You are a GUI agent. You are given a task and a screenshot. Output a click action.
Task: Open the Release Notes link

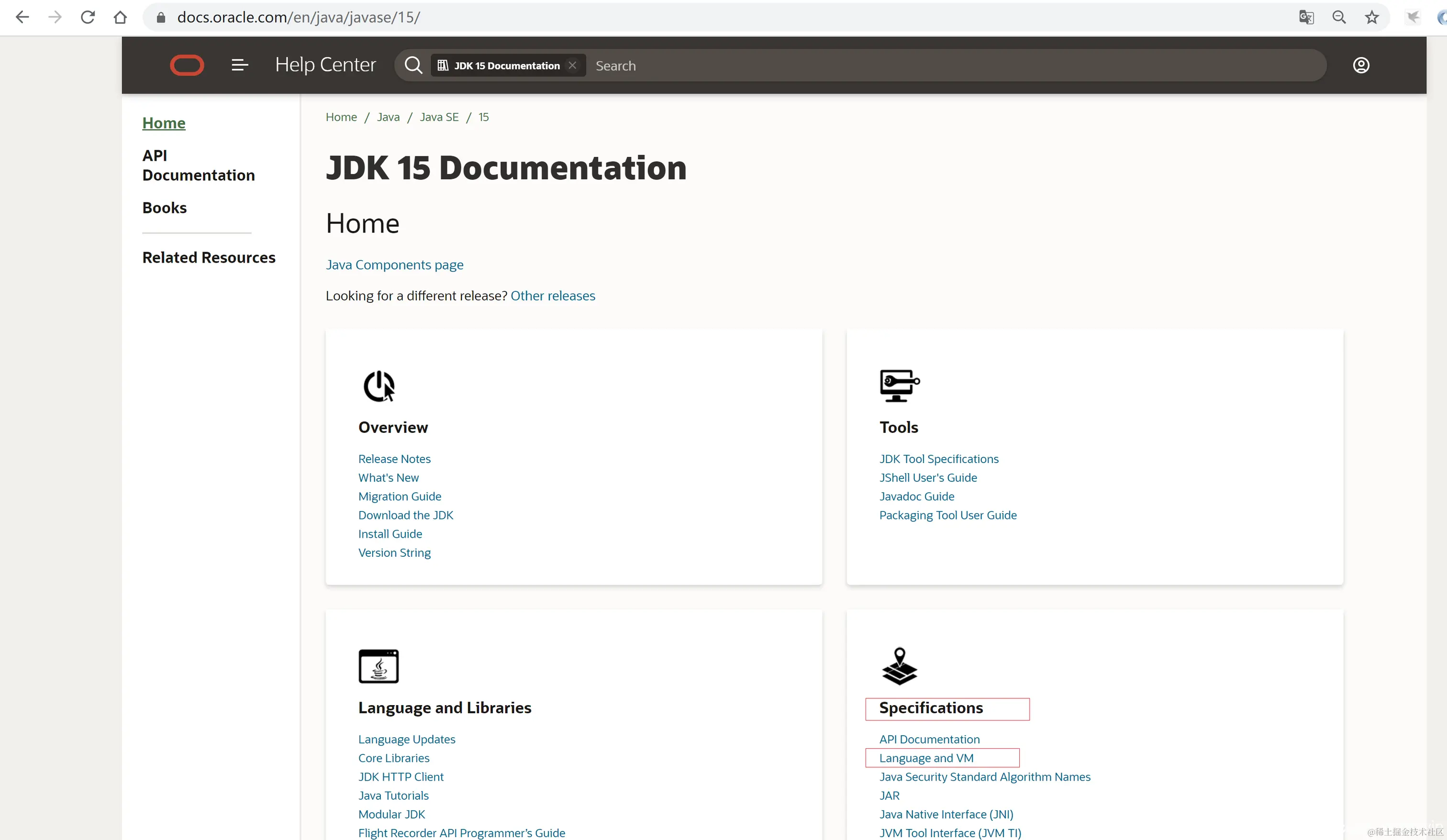(394, 459)
